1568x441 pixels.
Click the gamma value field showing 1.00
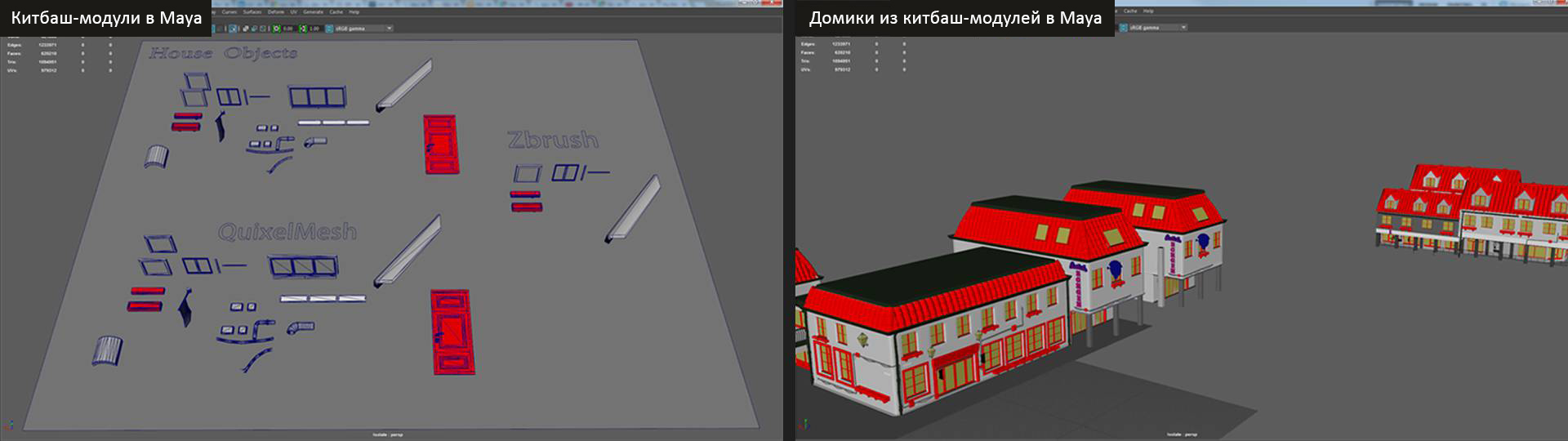pyautogui.click(x=314, y=29)
